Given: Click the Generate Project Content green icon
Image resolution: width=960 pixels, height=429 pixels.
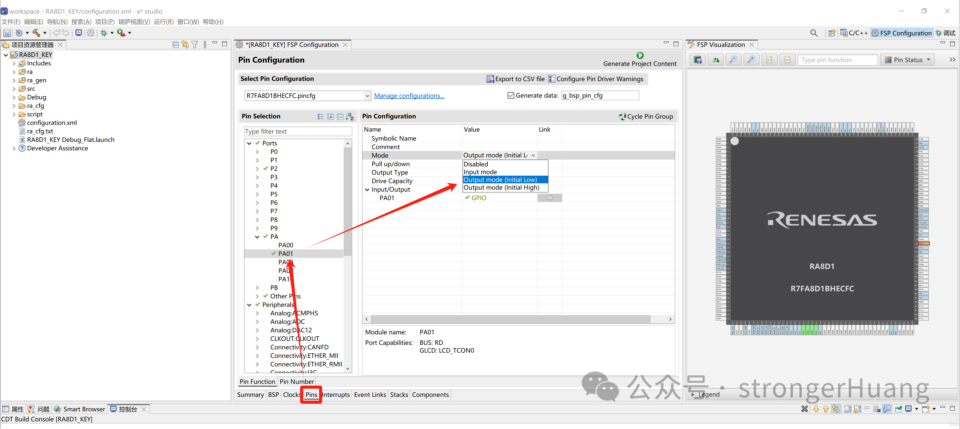Looking at the screenshot, I should tap(640, 55).
